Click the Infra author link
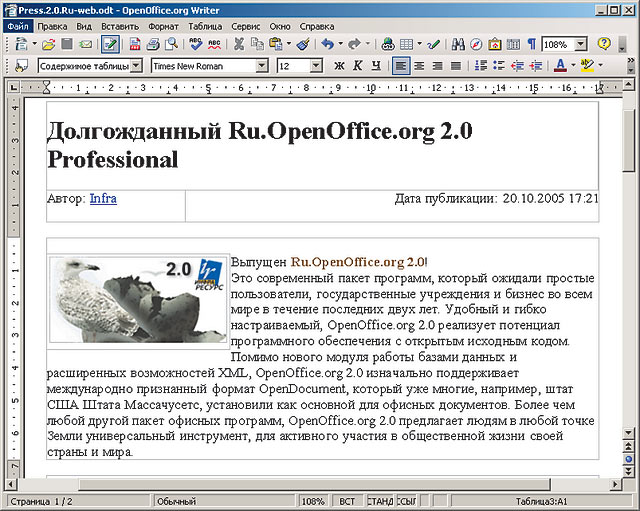This screenshot has width=640, height=511. pyautogui.click(x=103, y=198)
